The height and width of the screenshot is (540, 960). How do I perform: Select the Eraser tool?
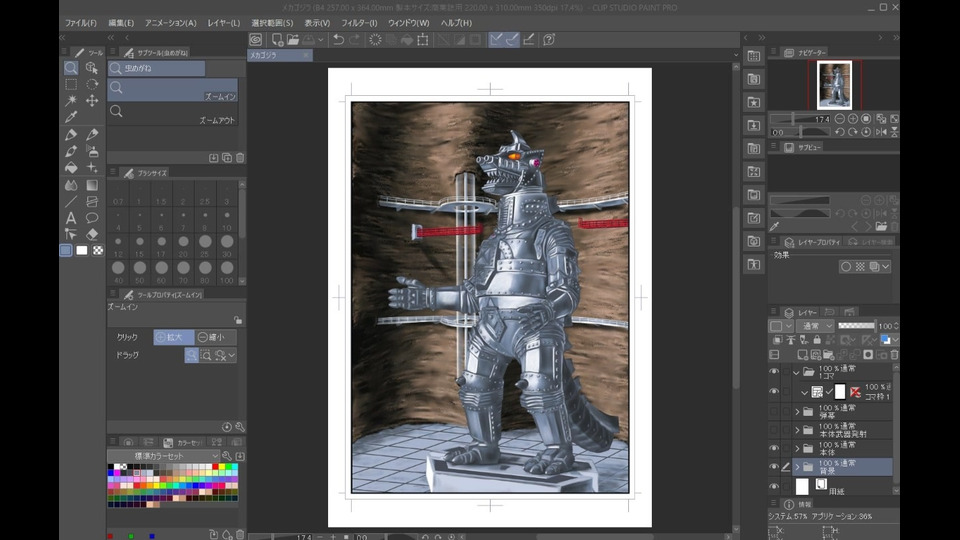pyautogui.click(x=92, y=234)
